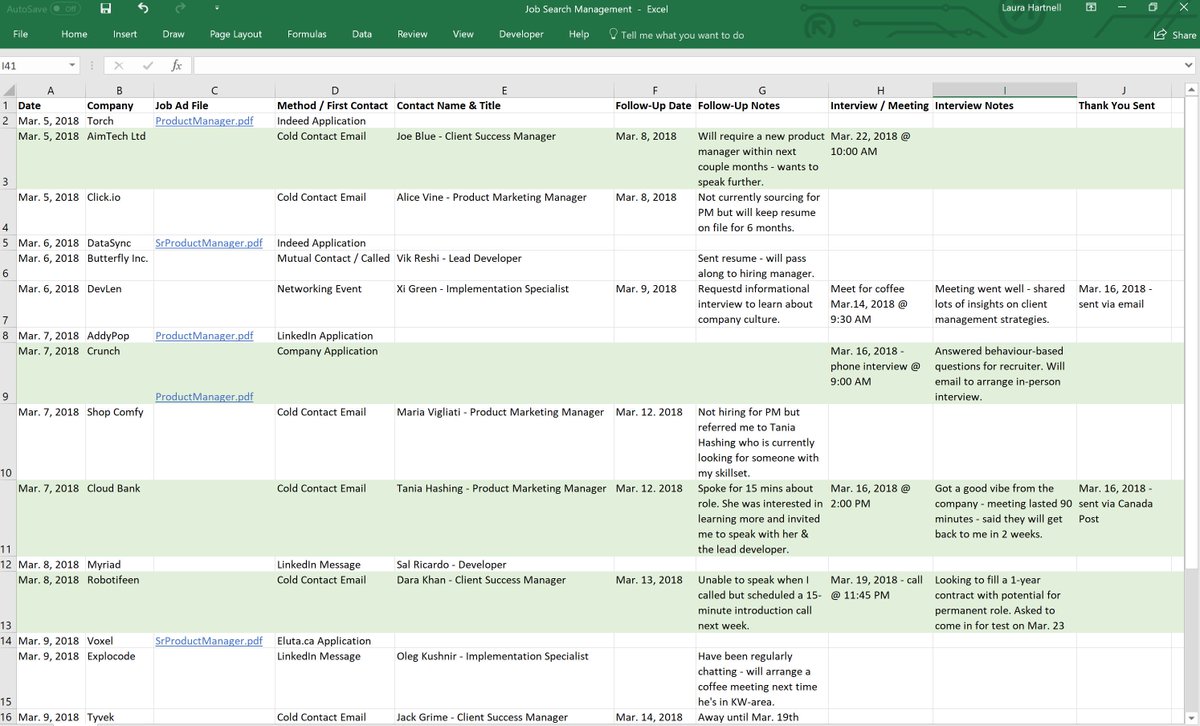Expand the Name Box dropdown arrow
The image size is (1200, 726).
(x=72, y=65)
